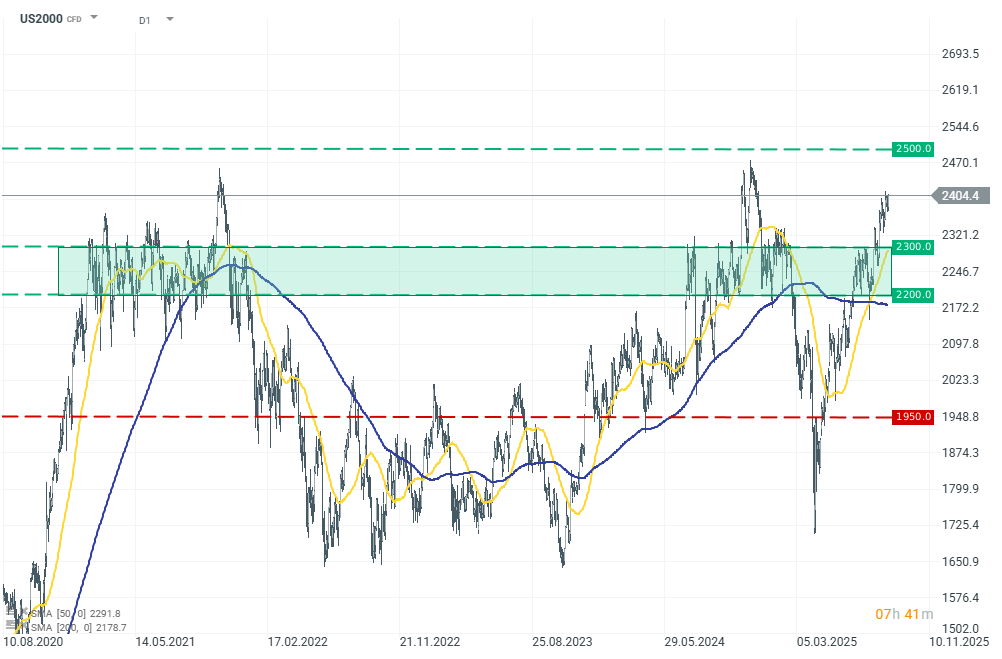Click the 2023.3 price axis value

point(960,380)
